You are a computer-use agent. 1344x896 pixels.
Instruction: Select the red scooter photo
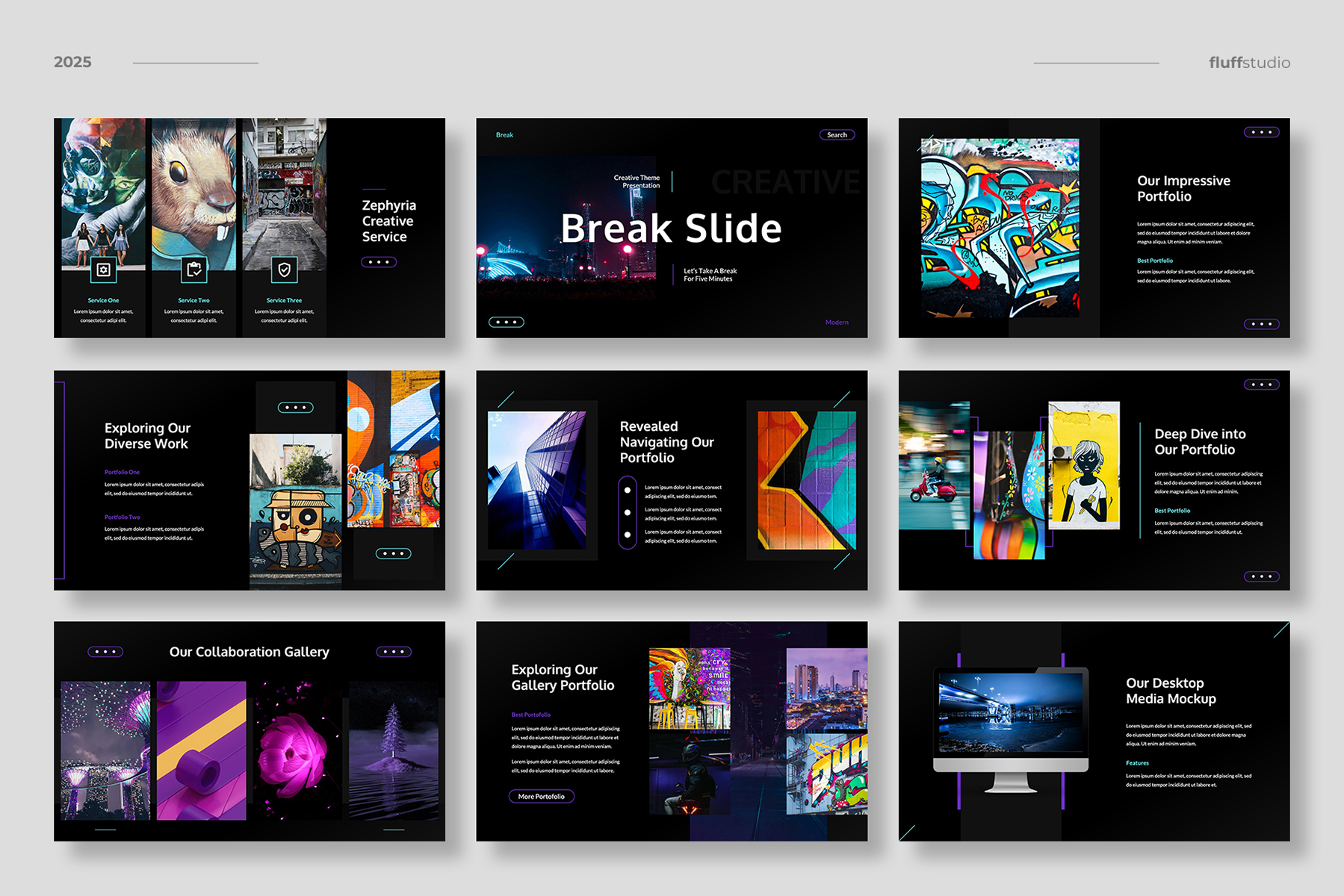click(x=934, y=465)
